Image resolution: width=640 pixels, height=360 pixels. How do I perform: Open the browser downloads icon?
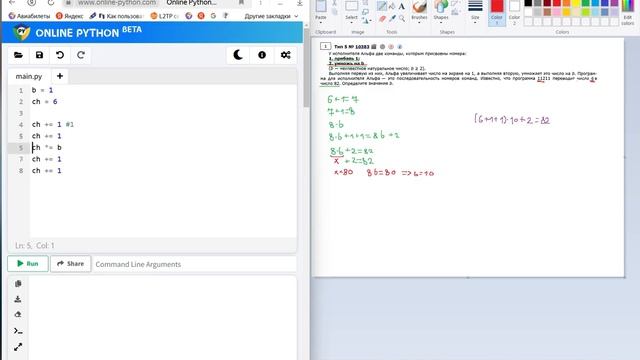coord(299,2)
